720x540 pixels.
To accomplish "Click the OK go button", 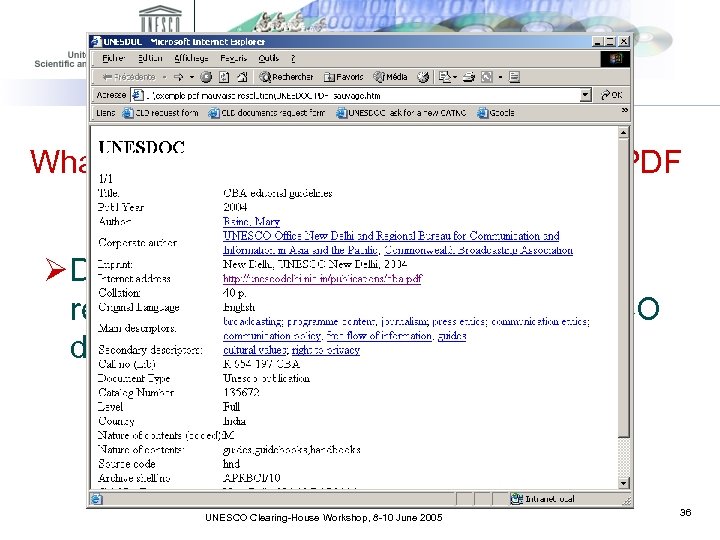I will tap(612, 95).
